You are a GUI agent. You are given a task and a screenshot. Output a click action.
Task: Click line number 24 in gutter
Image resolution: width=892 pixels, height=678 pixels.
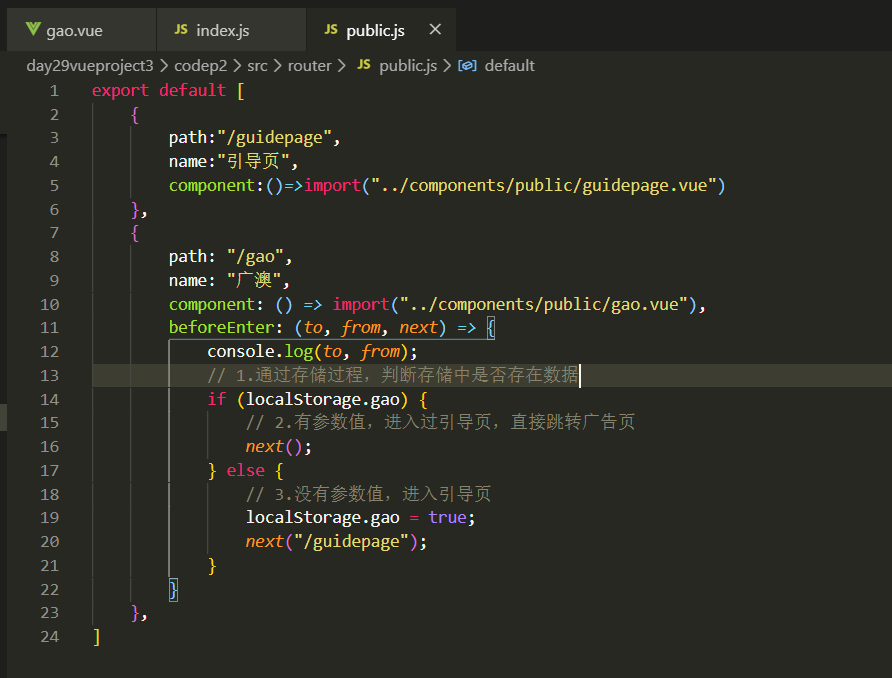(49, 637)
